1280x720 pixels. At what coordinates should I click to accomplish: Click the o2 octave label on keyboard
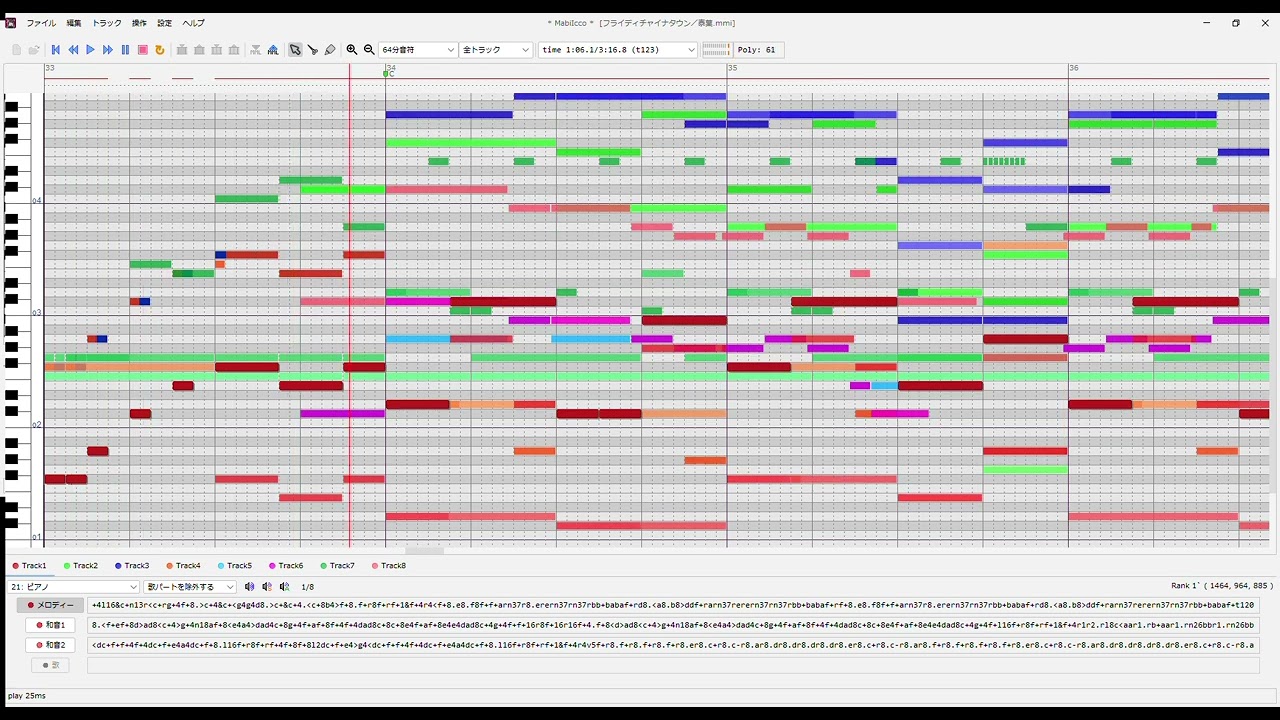tap(37, 425)
